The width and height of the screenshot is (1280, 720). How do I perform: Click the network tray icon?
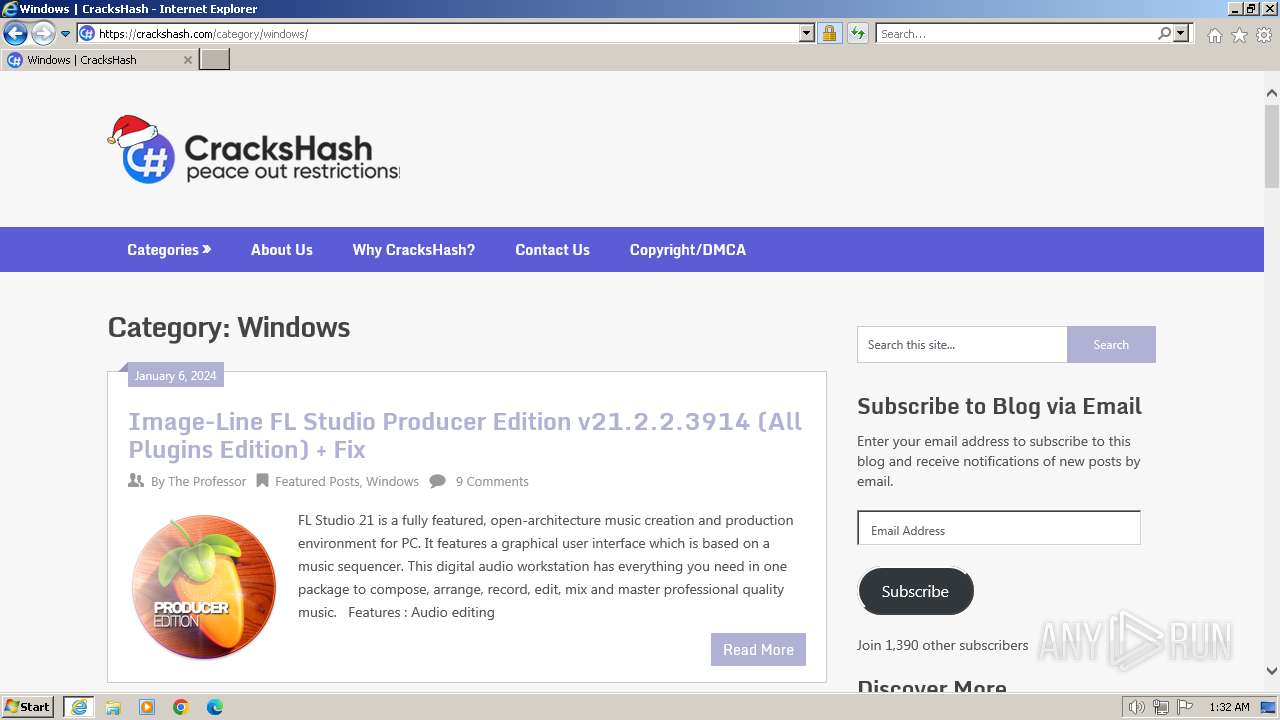tap(1161, 707)
